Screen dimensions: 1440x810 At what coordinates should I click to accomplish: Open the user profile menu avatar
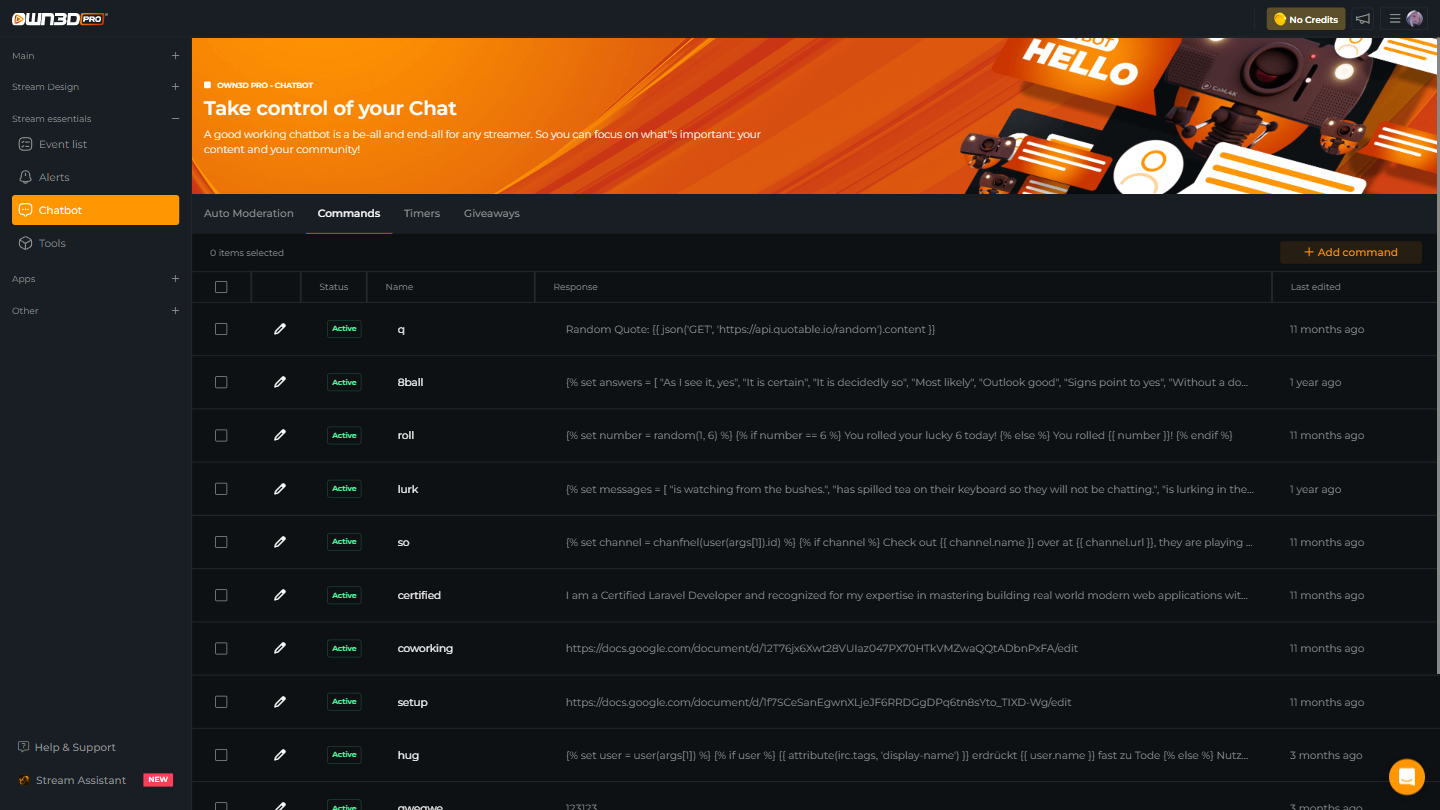[1414, 19]
